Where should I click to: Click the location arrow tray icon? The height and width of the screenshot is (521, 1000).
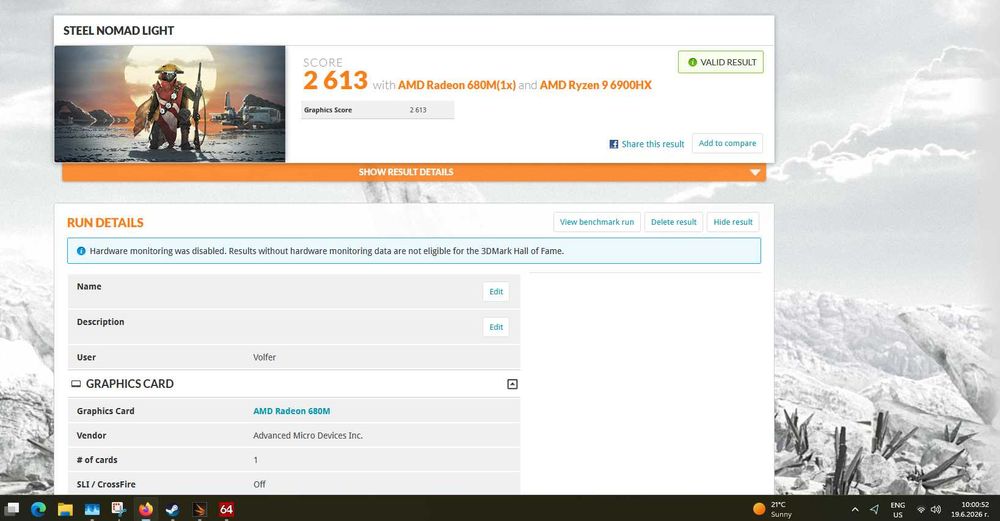point(874,509)
